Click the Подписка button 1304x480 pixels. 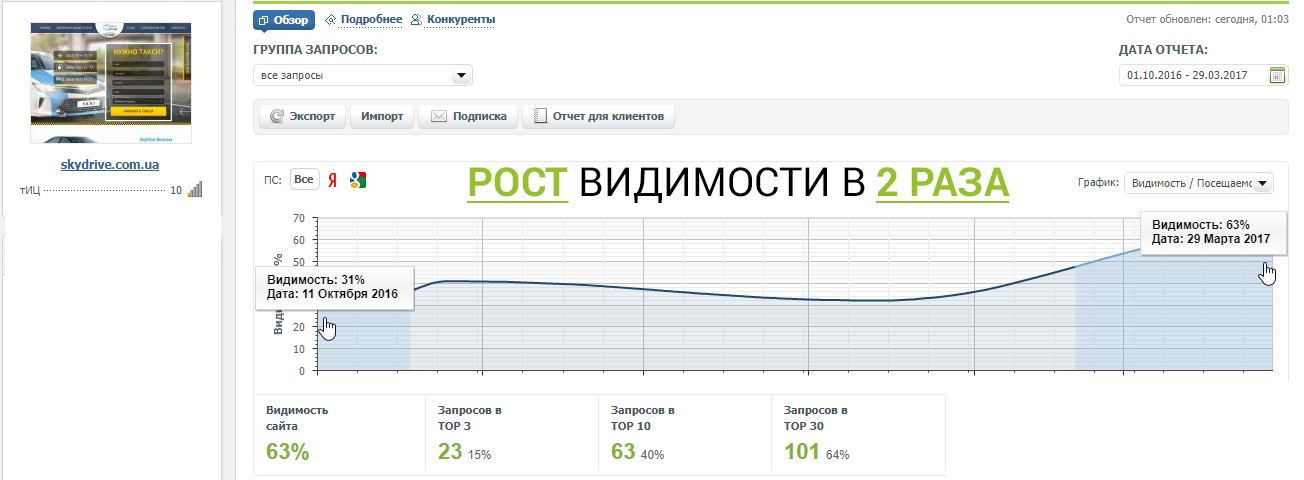click(469, 117)
